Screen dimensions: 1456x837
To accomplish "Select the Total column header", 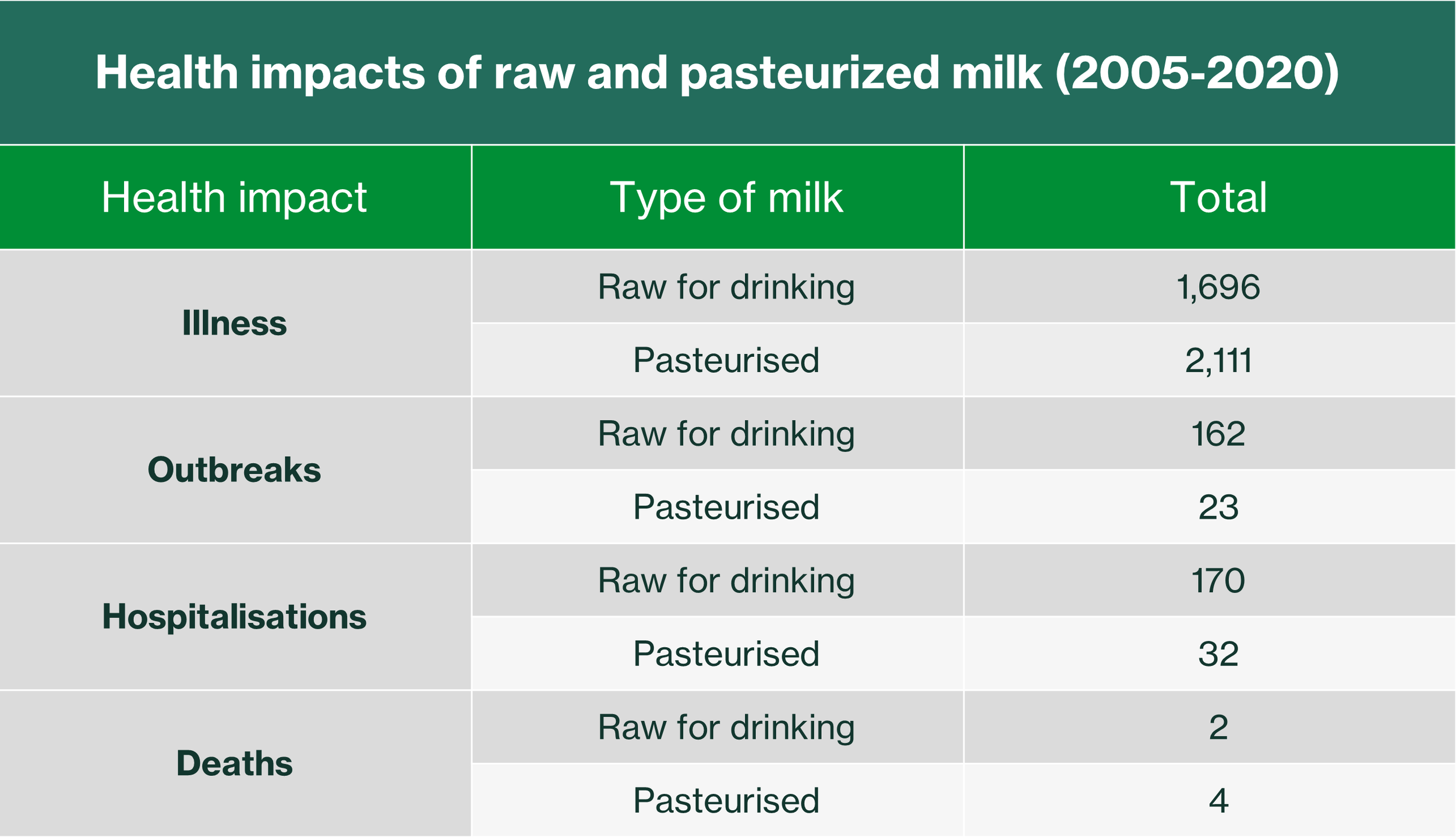I will point(1210,197).
